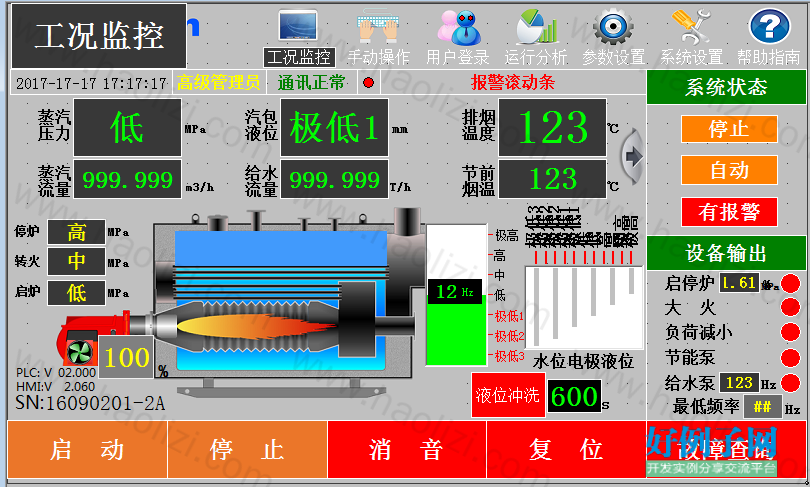Image resolution: width=810 pixels, height=487 pixels.
Task: Click the 报警滚动条 alarm text
Action: click(512, 82)
